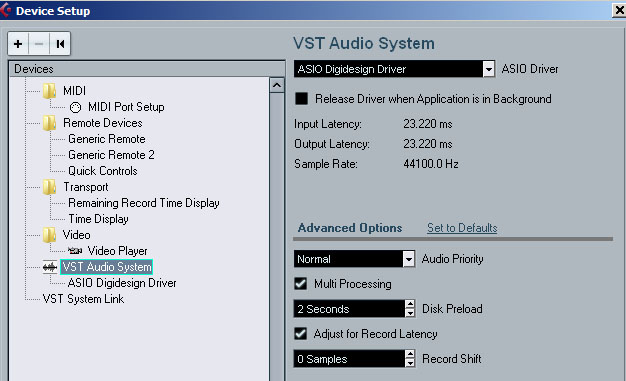Click the MIDI folder icon

(x=50, y=91)
